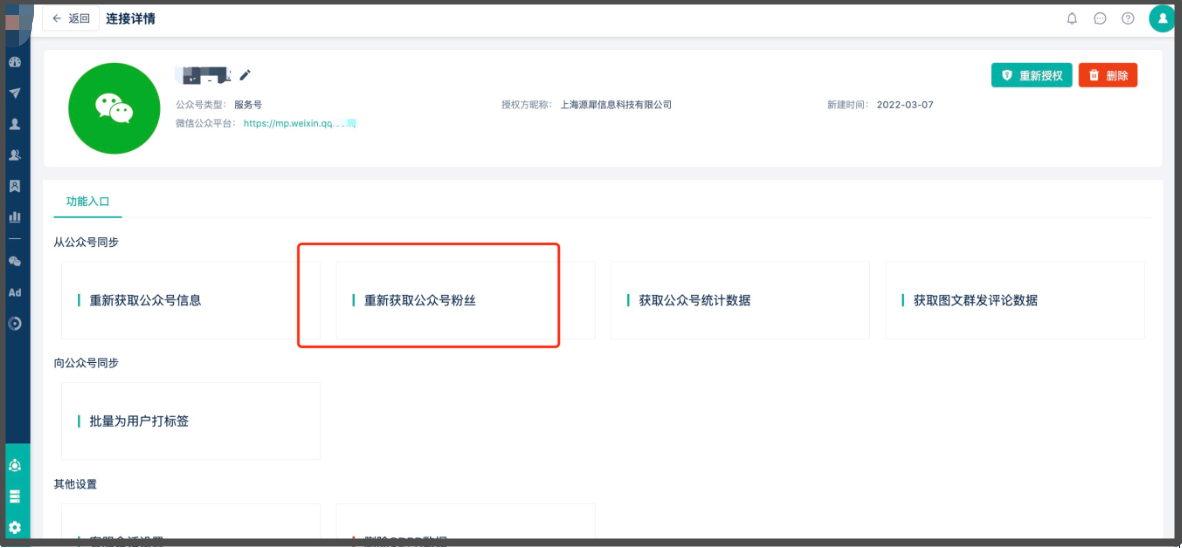Edit the account name with pencil icon
The height and width of the screenshot is (548, 1182).
[x=244, y=75]
